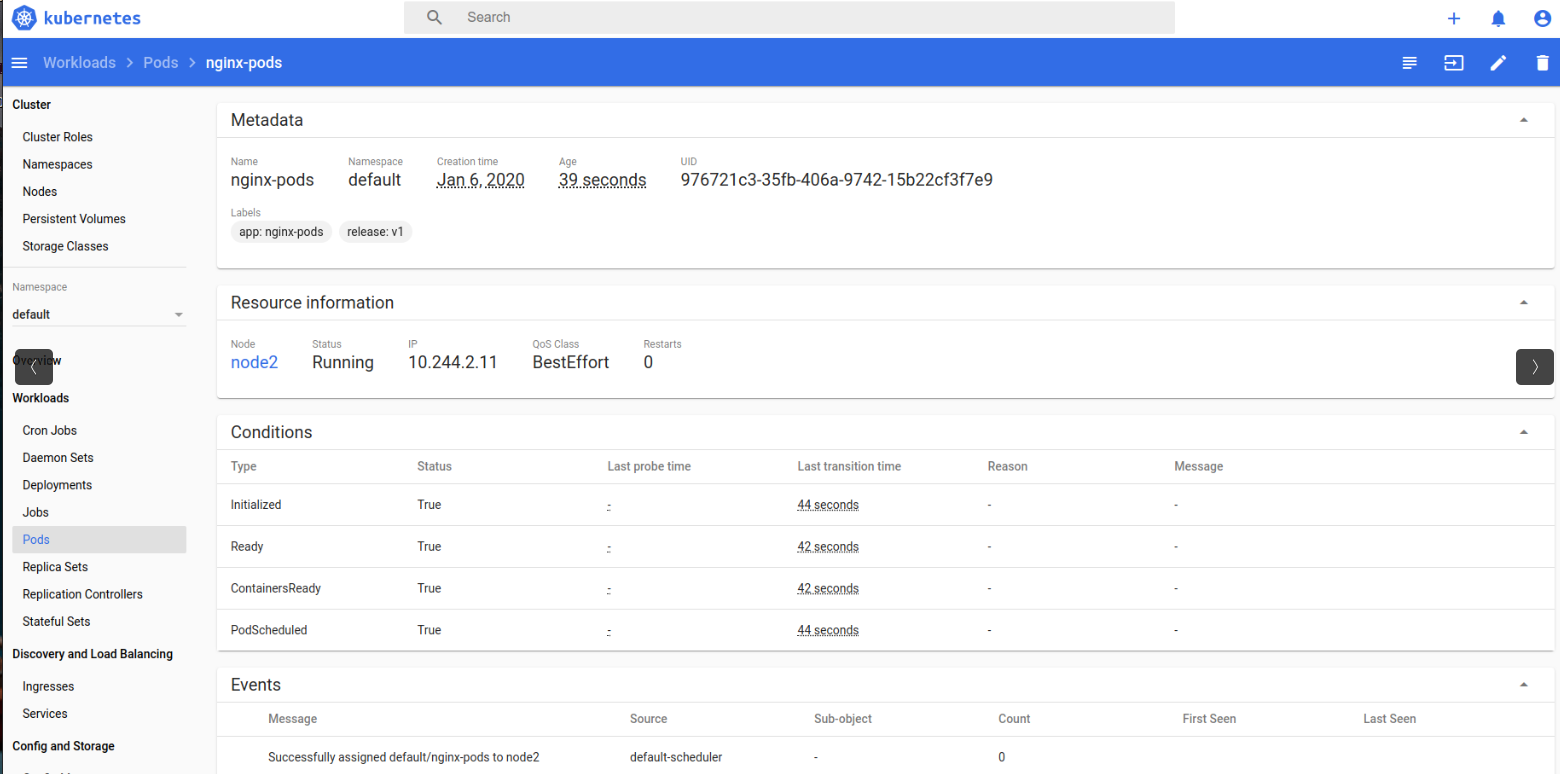Click Config and Storage heading
This screenshot has width=1560, height=774.
(64, 746)
